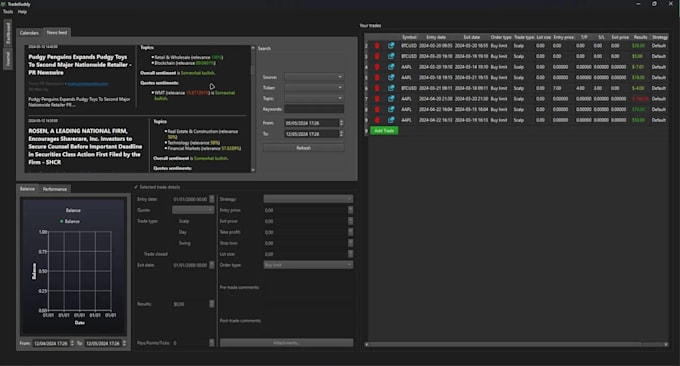The image size is (680, 366).
Task: Click the Attachments... button
Action: [286, 343]
